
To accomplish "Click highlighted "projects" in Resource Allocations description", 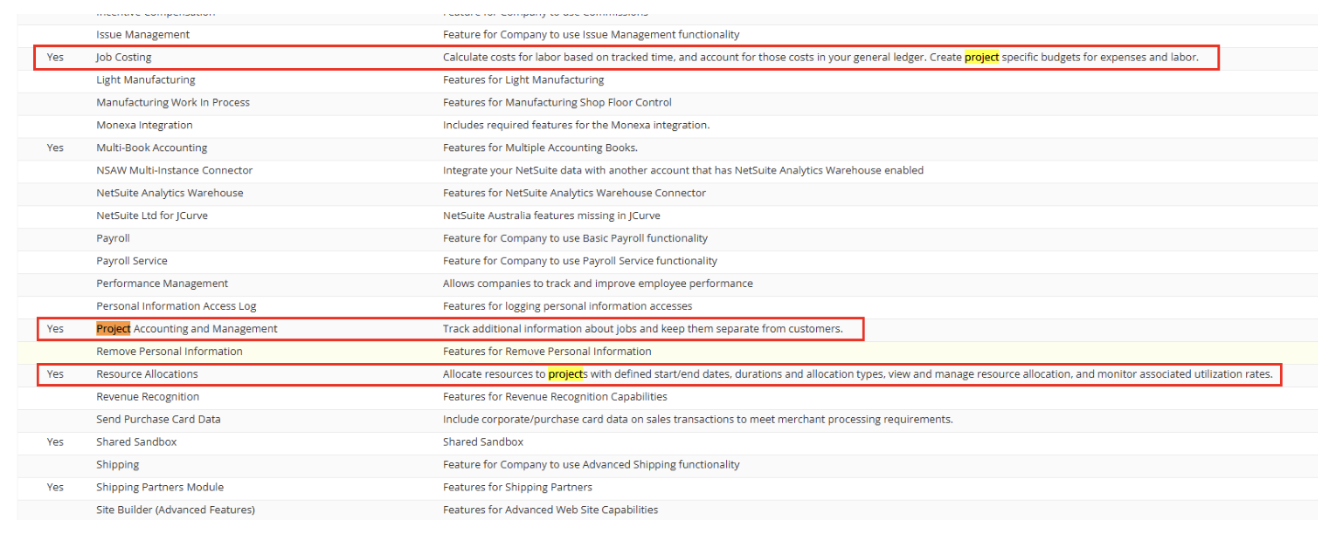I will coord(566,374).
